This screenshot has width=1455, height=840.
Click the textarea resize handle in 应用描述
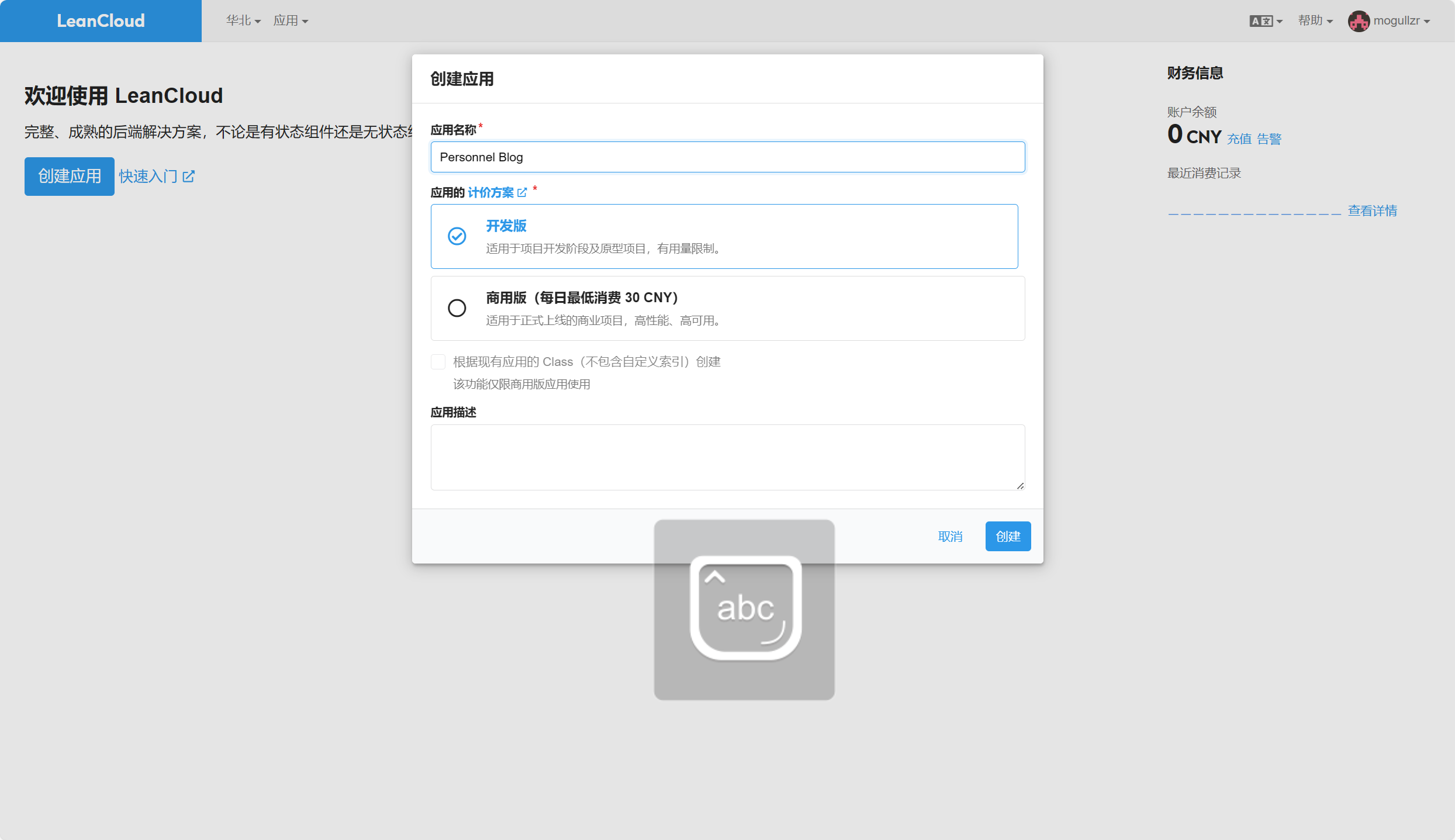(1020, 486)
